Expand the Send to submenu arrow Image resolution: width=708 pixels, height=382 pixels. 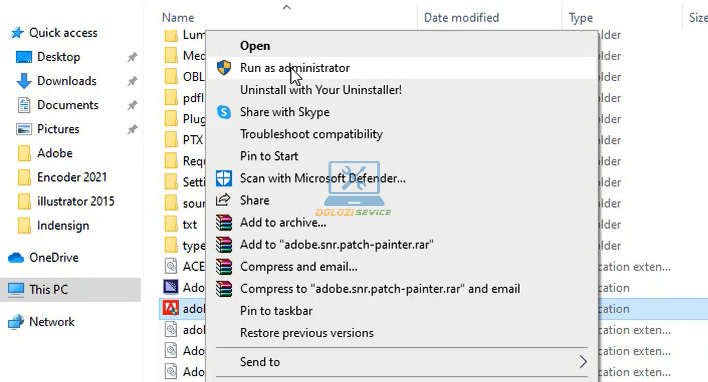coord(583,362)
